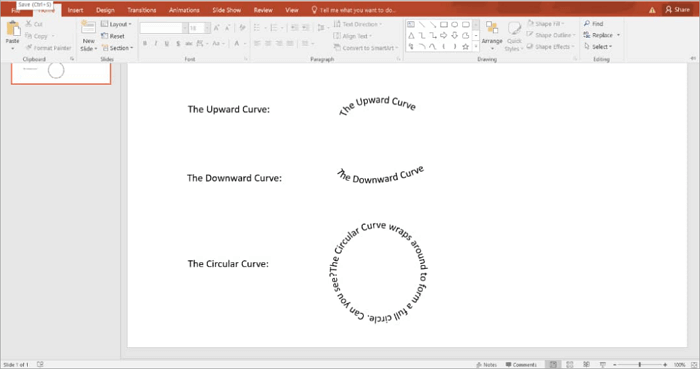Expand the font name combo box
This screenshot has width=700, height=369.
(185, 28)
